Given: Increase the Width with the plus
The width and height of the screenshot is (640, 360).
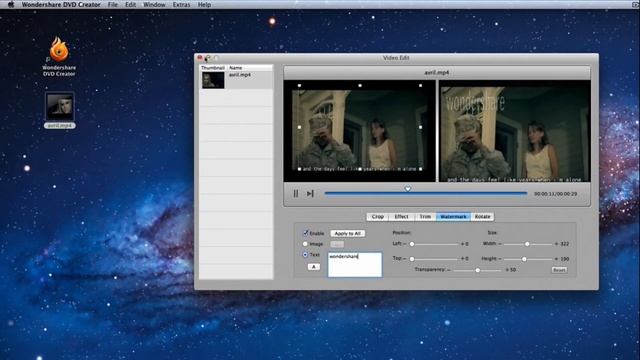Looking at the screenshot, I should pyautogui.click(x=556, y=244).
